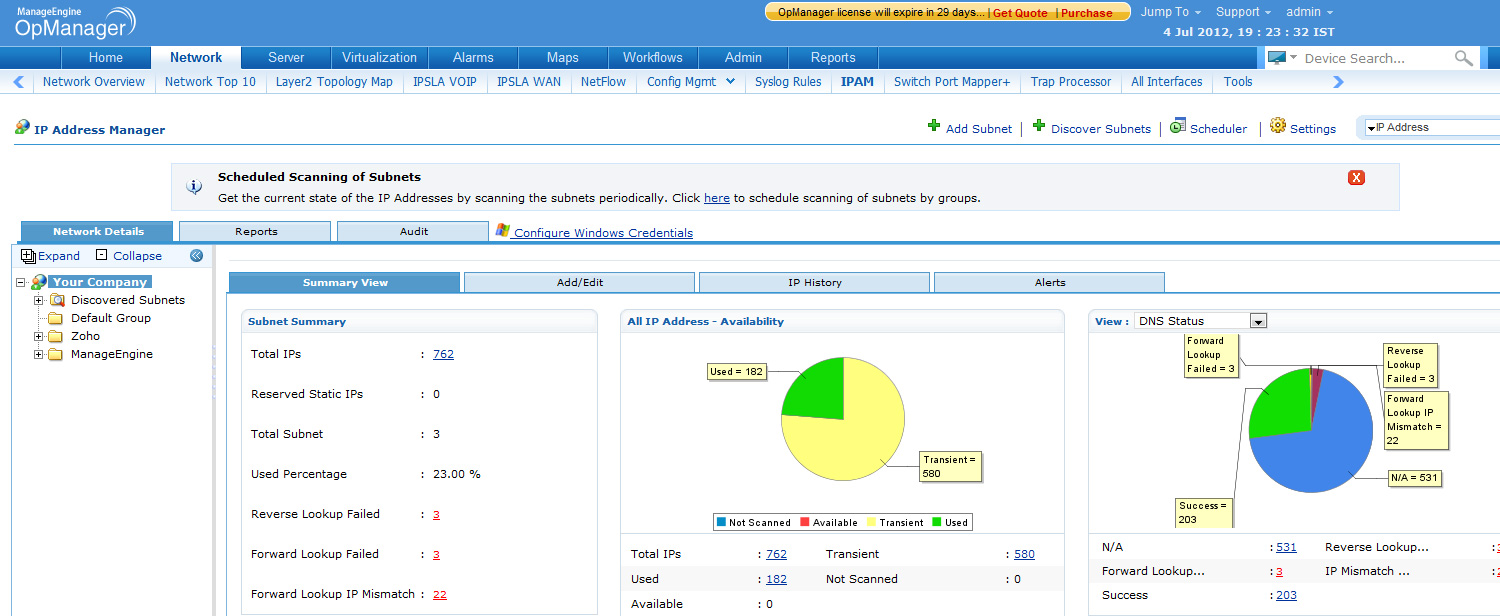This screenshot has width=1500, height=616.
Task: Open the Alarms main menu tab
Action: [x=473, y=58]
